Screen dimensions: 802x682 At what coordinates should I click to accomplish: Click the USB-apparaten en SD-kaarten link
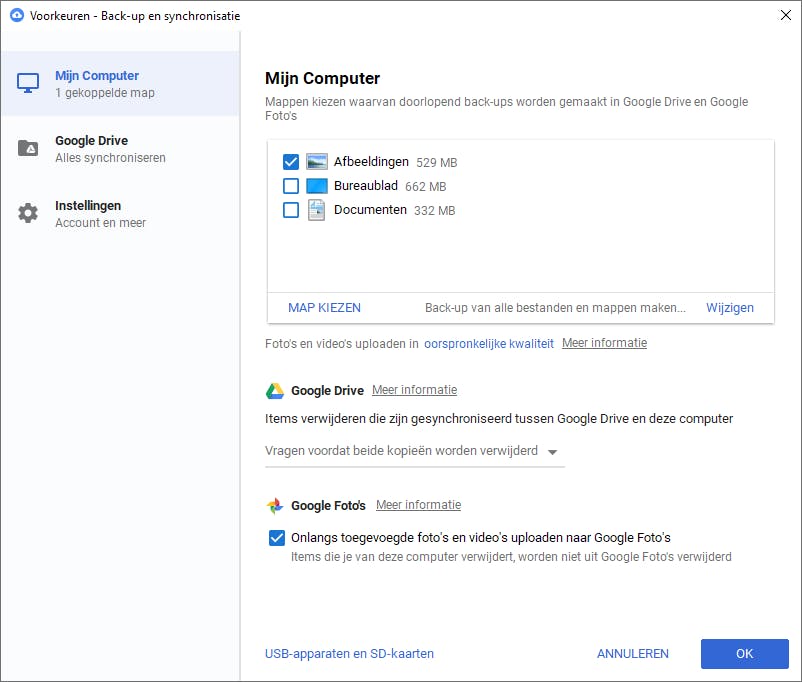[x=349, y=653]
